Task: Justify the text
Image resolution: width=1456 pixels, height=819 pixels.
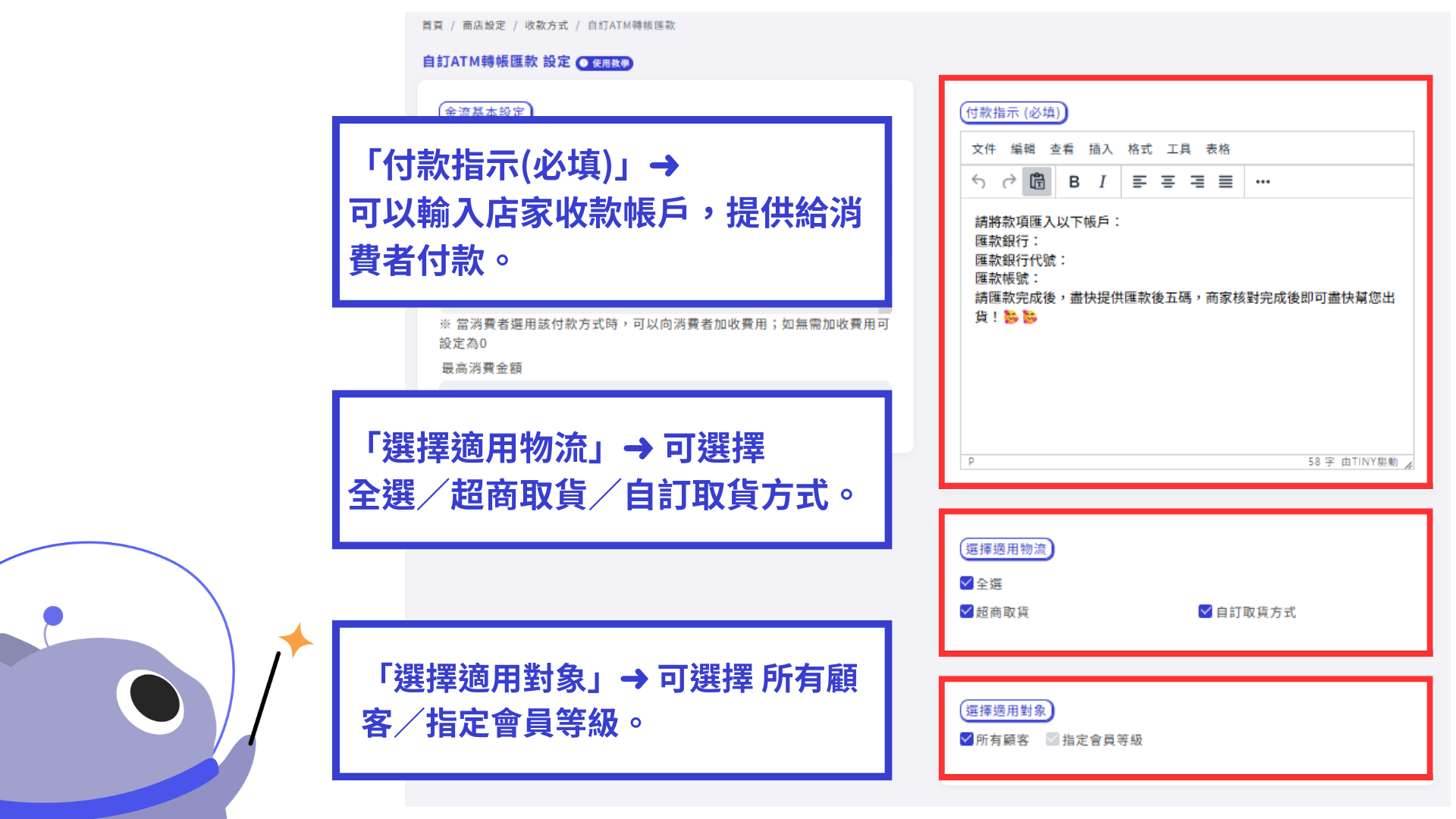Action: tap(1225, 182)
